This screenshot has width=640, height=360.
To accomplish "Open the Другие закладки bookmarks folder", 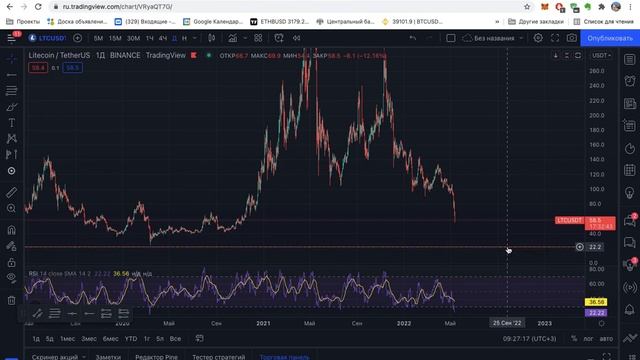I will (x=536, y=22).
